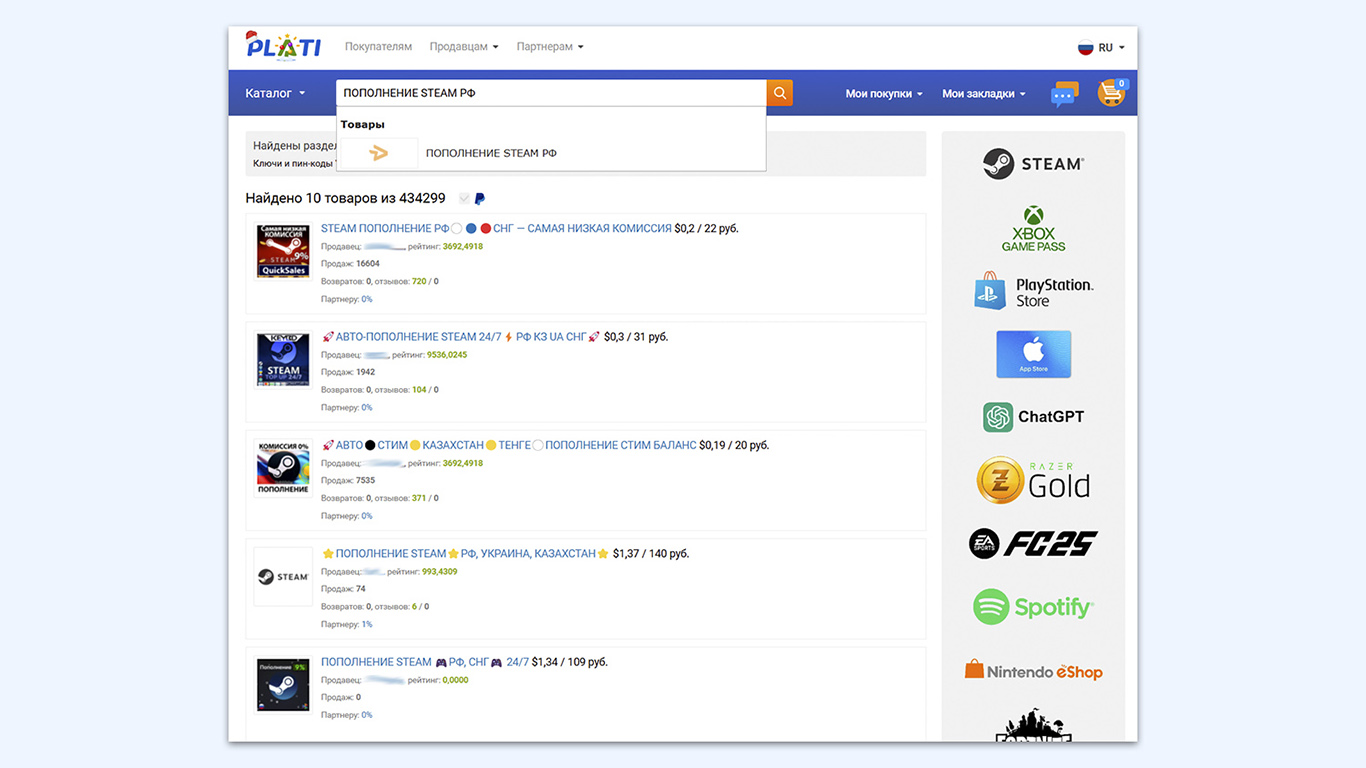Open the Комиссия 0% product thumbnail
This screenshot has height=768, width=1366.
point(283,468)
